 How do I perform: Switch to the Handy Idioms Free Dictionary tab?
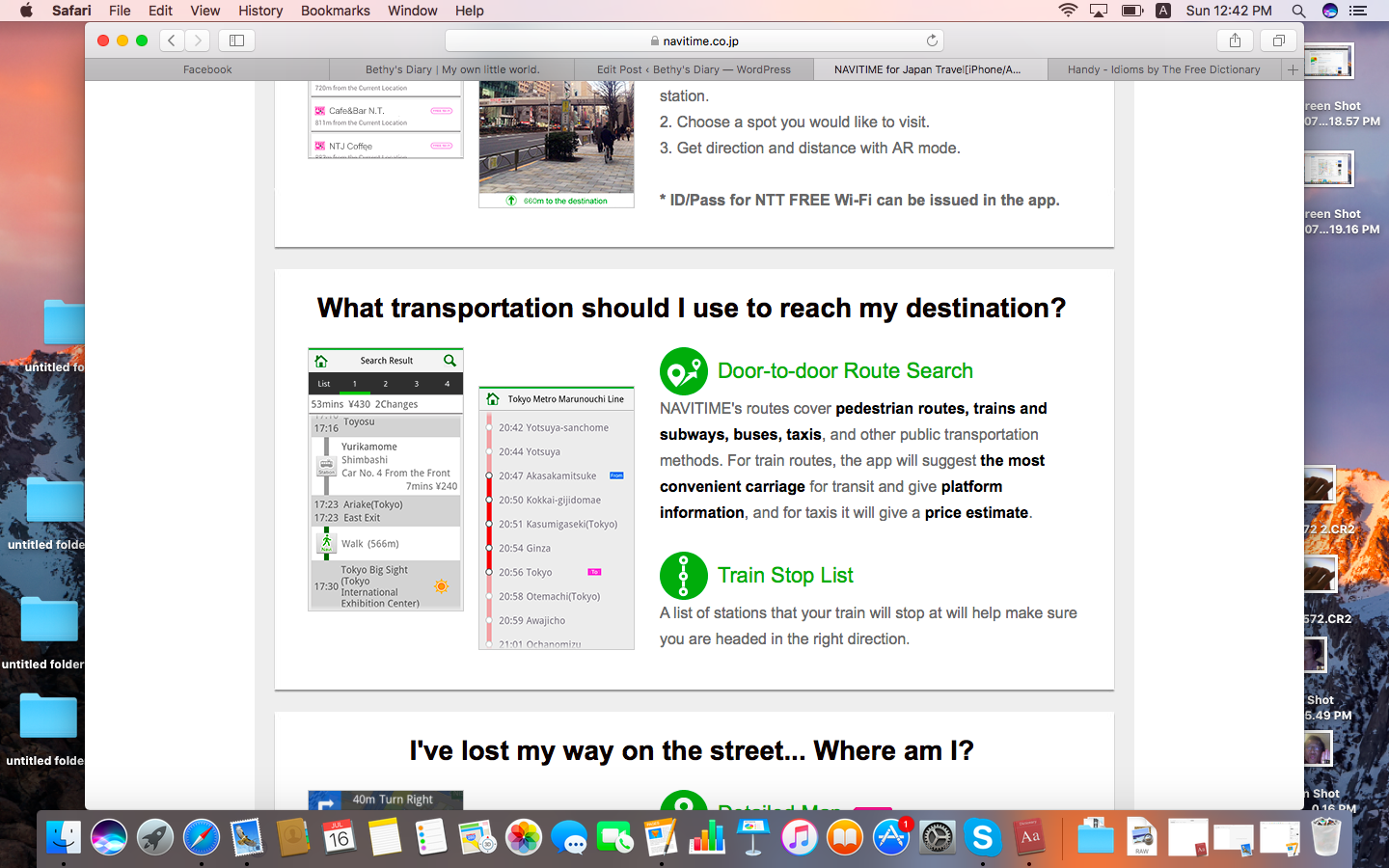[1164, 69]
